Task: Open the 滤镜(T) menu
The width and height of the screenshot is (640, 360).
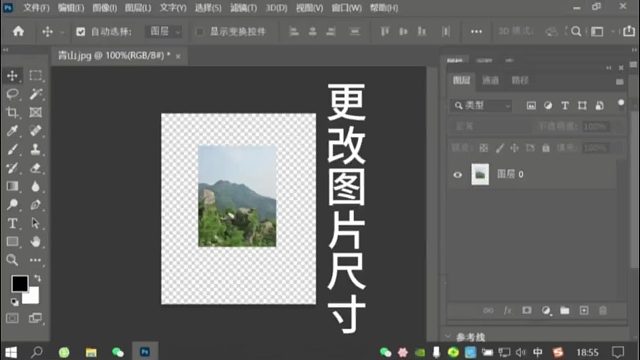Action: (x=244, y=8)
